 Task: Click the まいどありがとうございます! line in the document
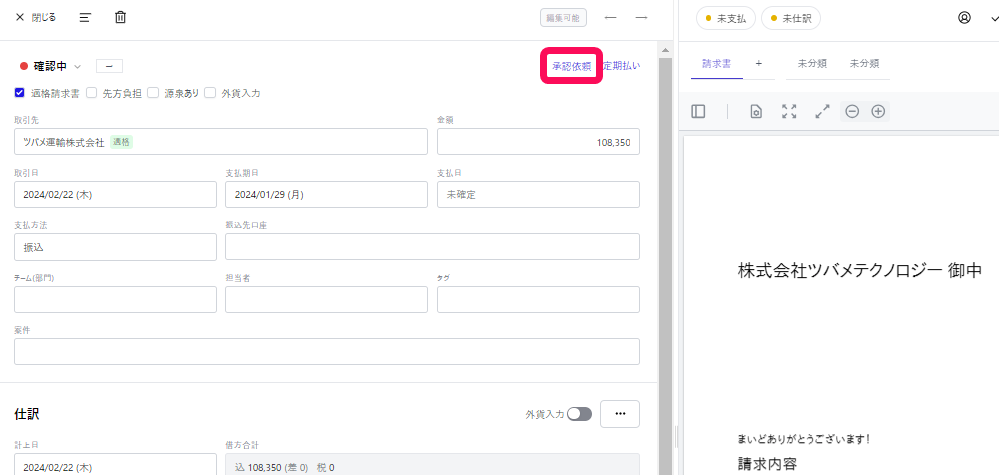(x=804, y=439)
